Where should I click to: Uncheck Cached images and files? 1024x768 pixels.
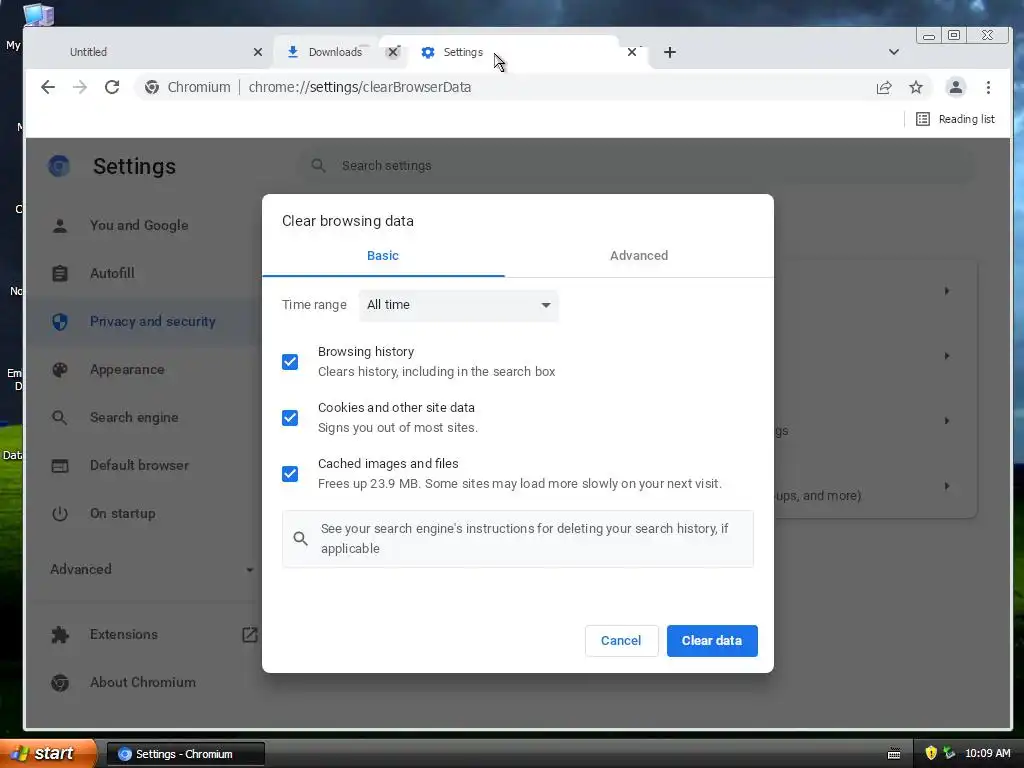[x=290, y=473]
